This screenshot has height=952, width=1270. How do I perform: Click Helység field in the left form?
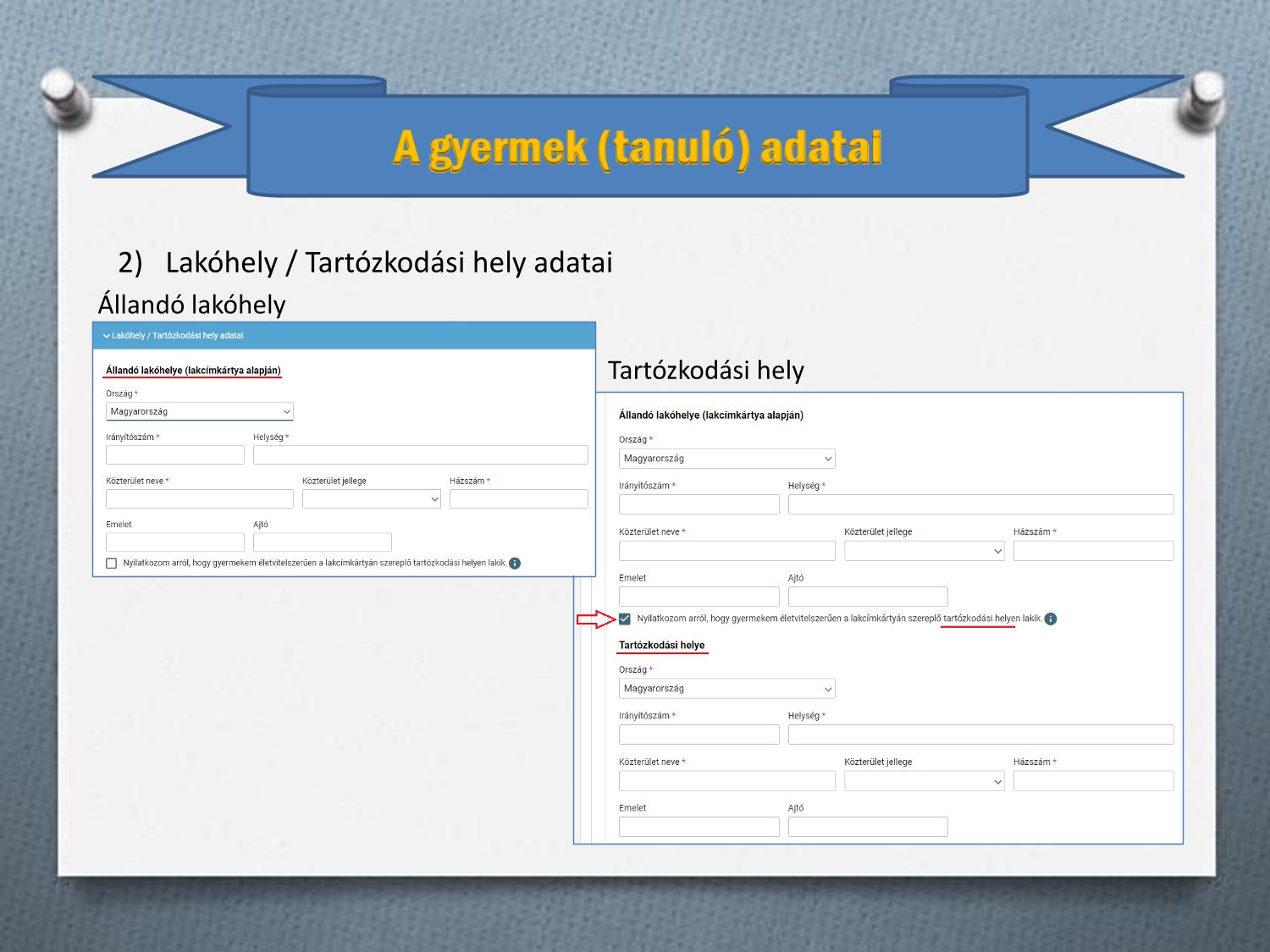click(x=421, y=455)
